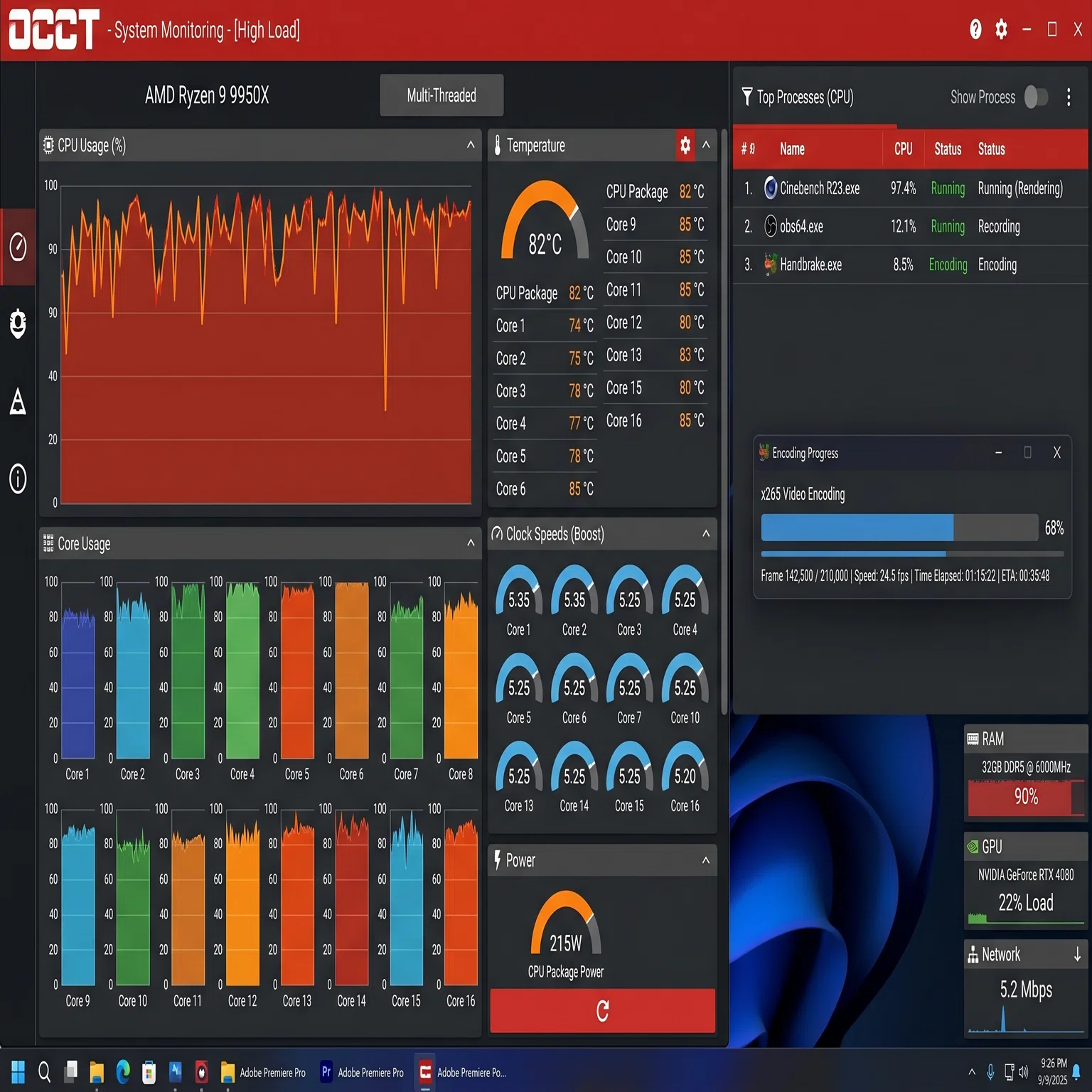This screenshot has height=1092, width=1092.
Task: Collapse the CPU Usage panel
Action: click(x=471, y=145)
